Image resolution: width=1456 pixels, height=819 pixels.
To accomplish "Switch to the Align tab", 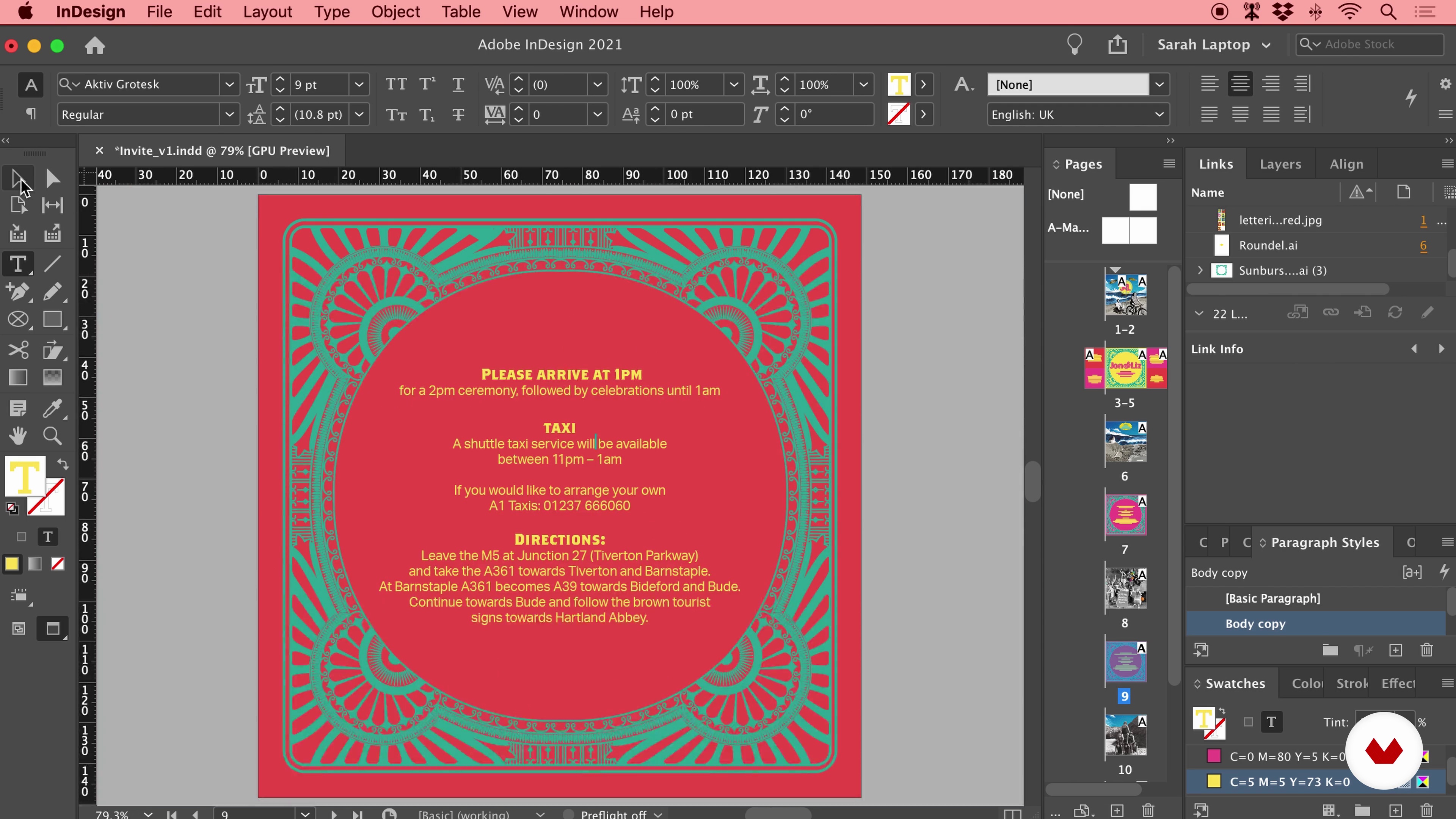I will pos(1346,164).
